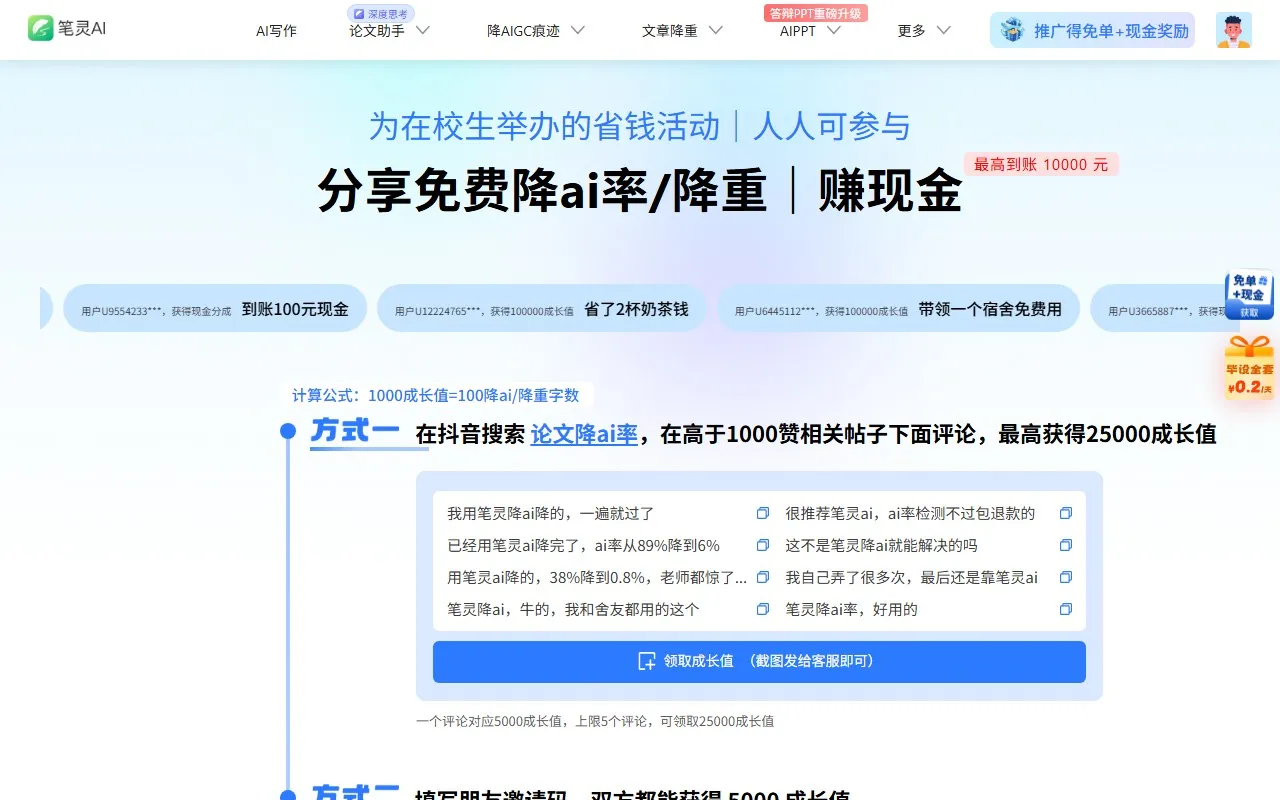Click copy icon beside 笔灵降ai率 好用的 comment
1280x800 pixels.
1066,609
